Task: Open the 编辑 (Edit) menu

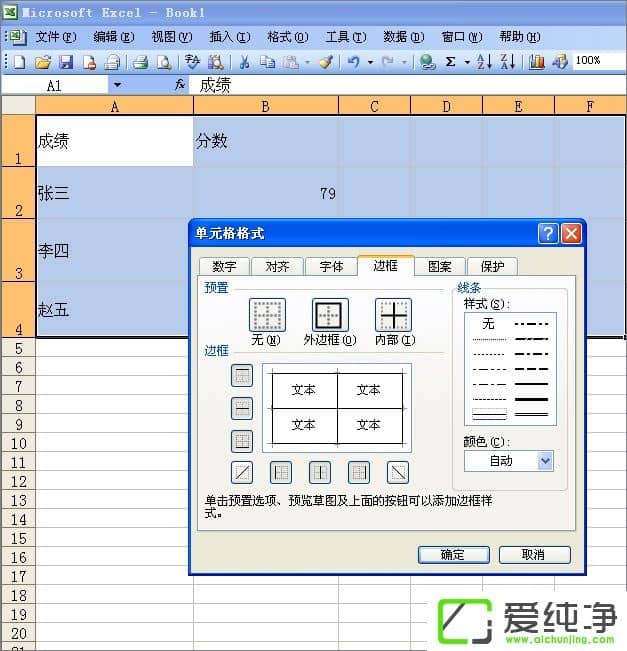Action: tap(113, 37)
